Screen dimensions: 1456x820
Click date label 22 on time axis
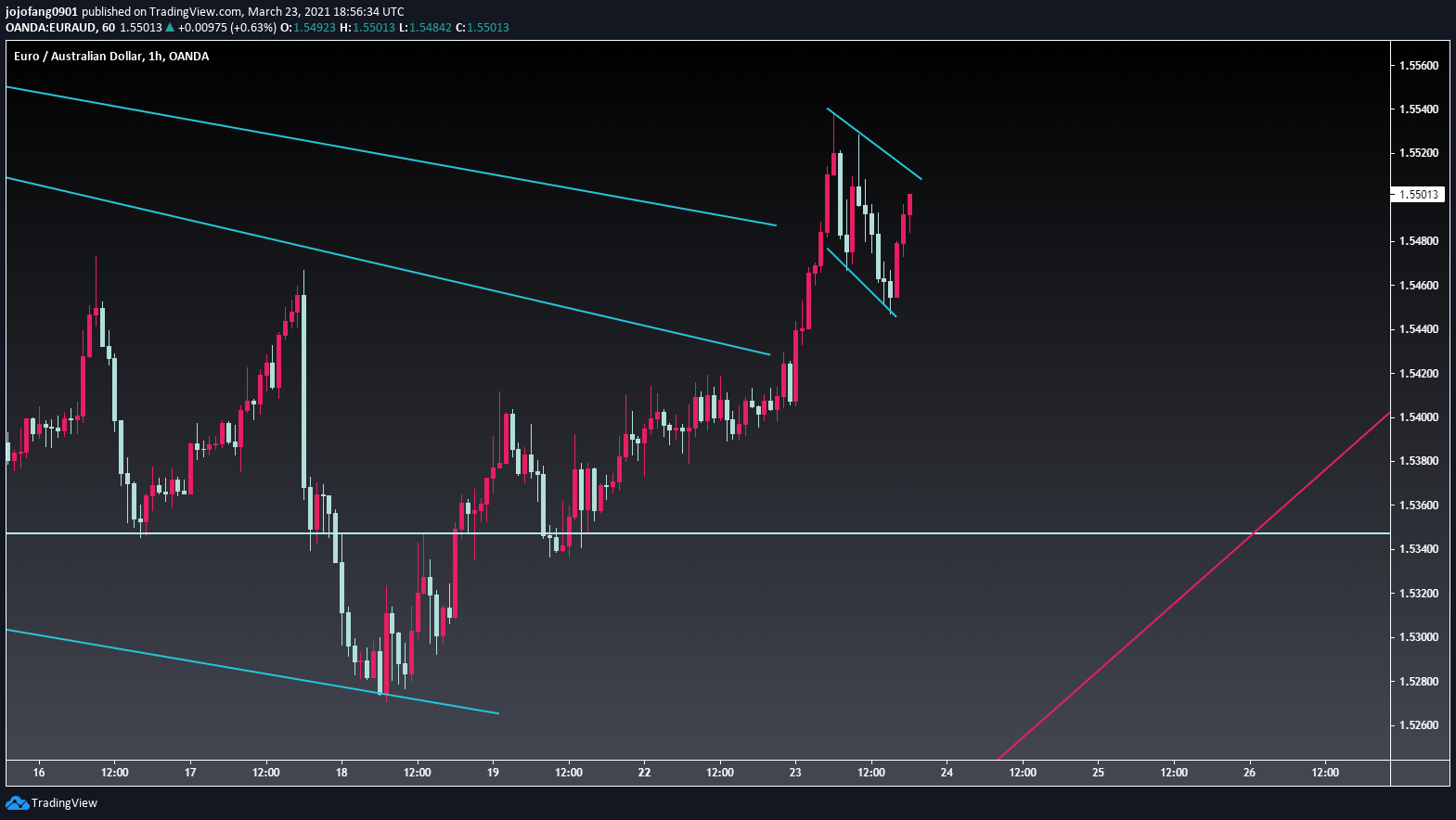point(644,772)
